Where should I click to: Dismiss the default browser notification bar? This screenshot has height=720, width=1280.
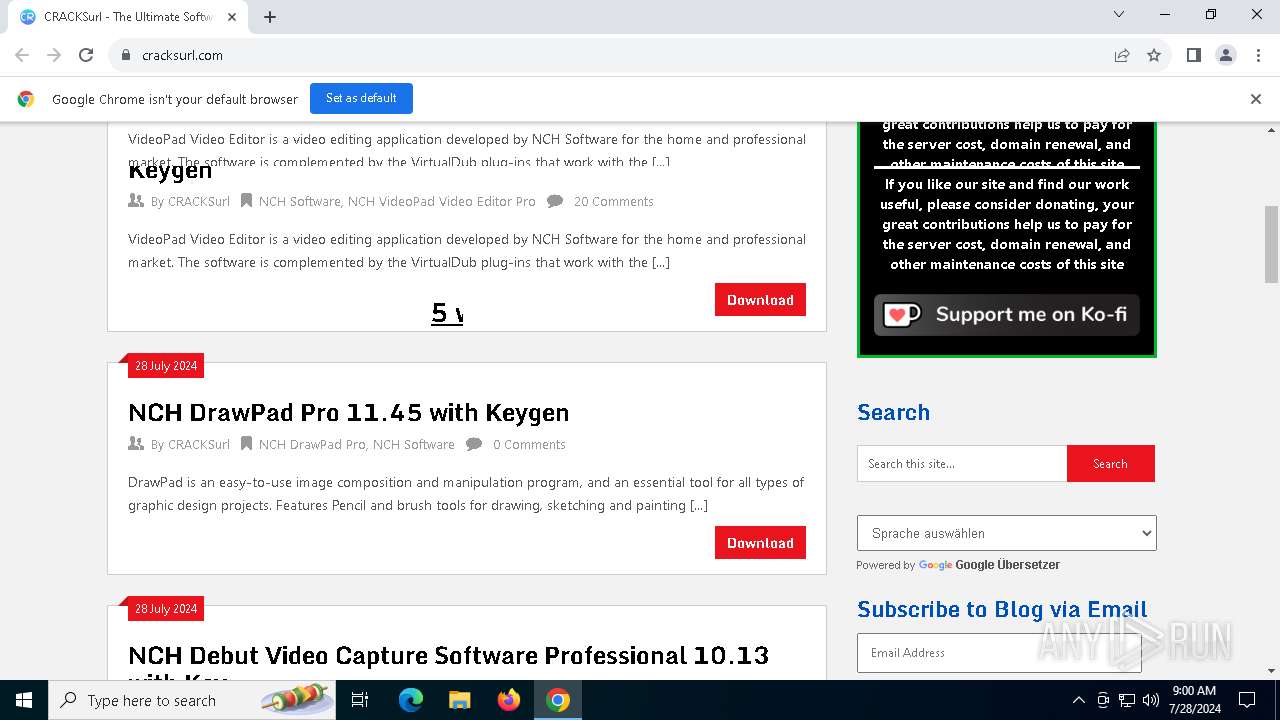click(x=1255, y=99)
